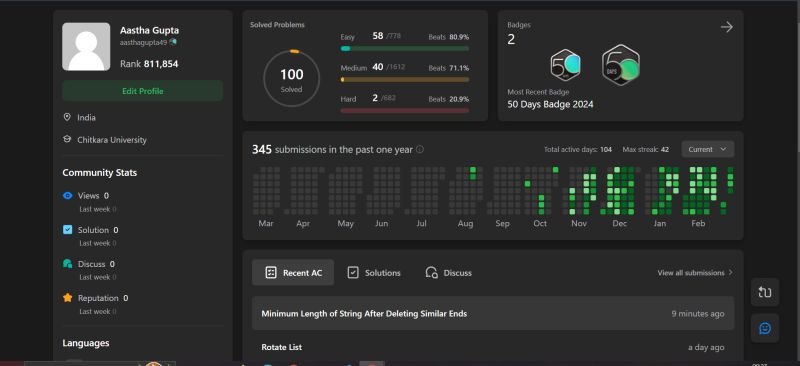Click the submissions info circle icon
The height and width of the screenshot is (366, 800).
419,150
